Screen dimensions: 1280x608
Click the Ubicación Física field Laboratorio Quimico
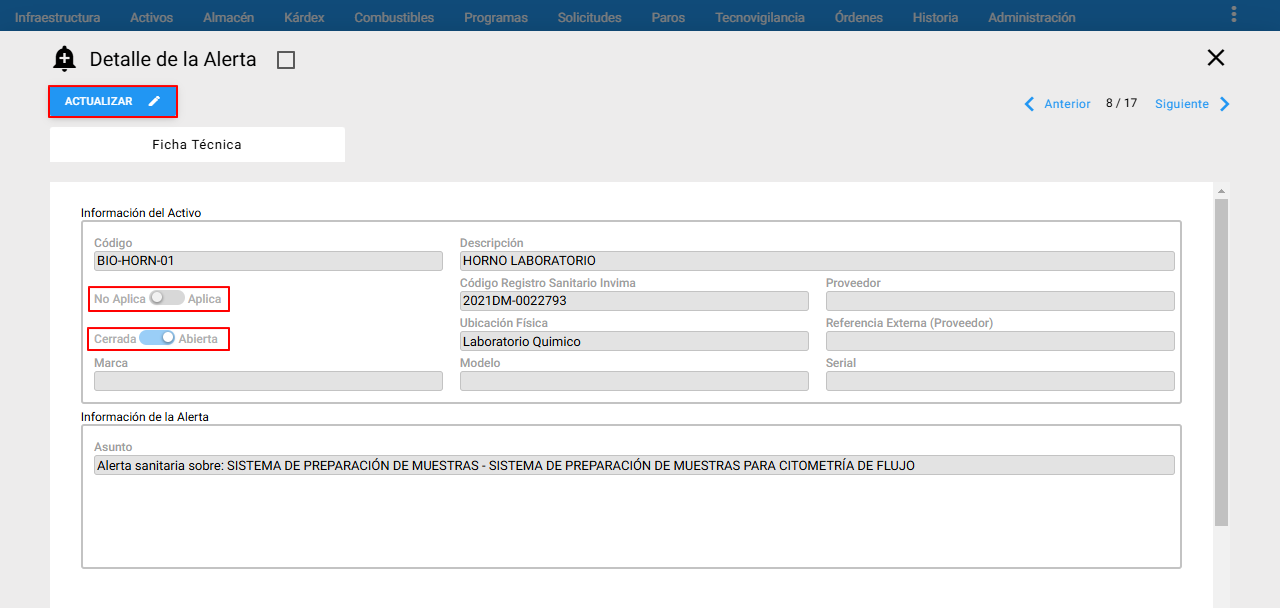coord(634,341)
